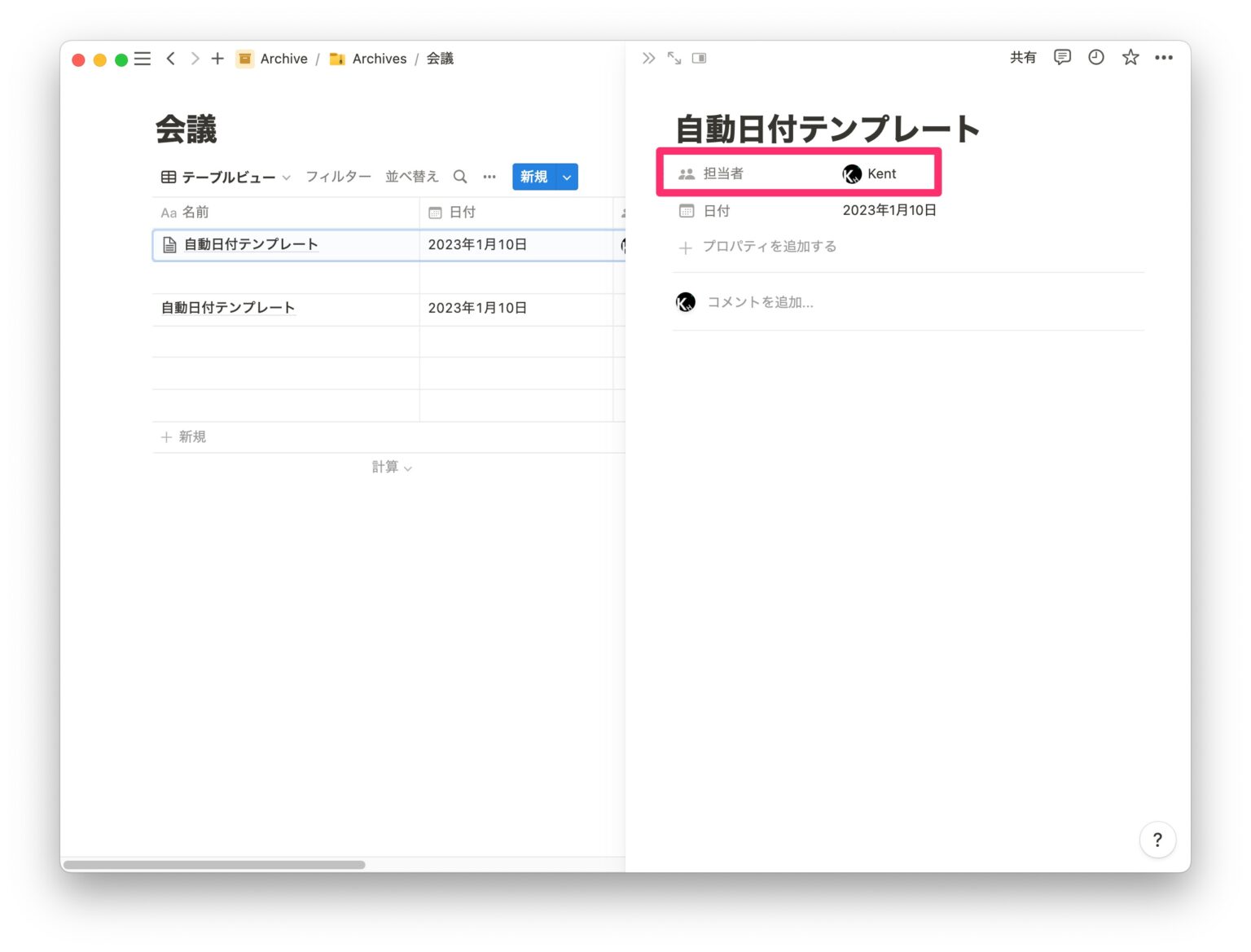Click the plus icon for new tab
Viewport: 1251px width, 952px height.
tap(217, 59)
